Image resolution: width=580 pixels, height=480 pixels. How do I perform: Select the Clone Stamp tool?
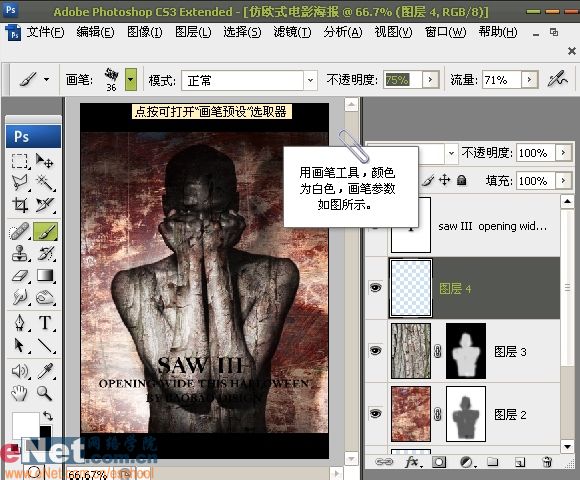coord(19,253)
